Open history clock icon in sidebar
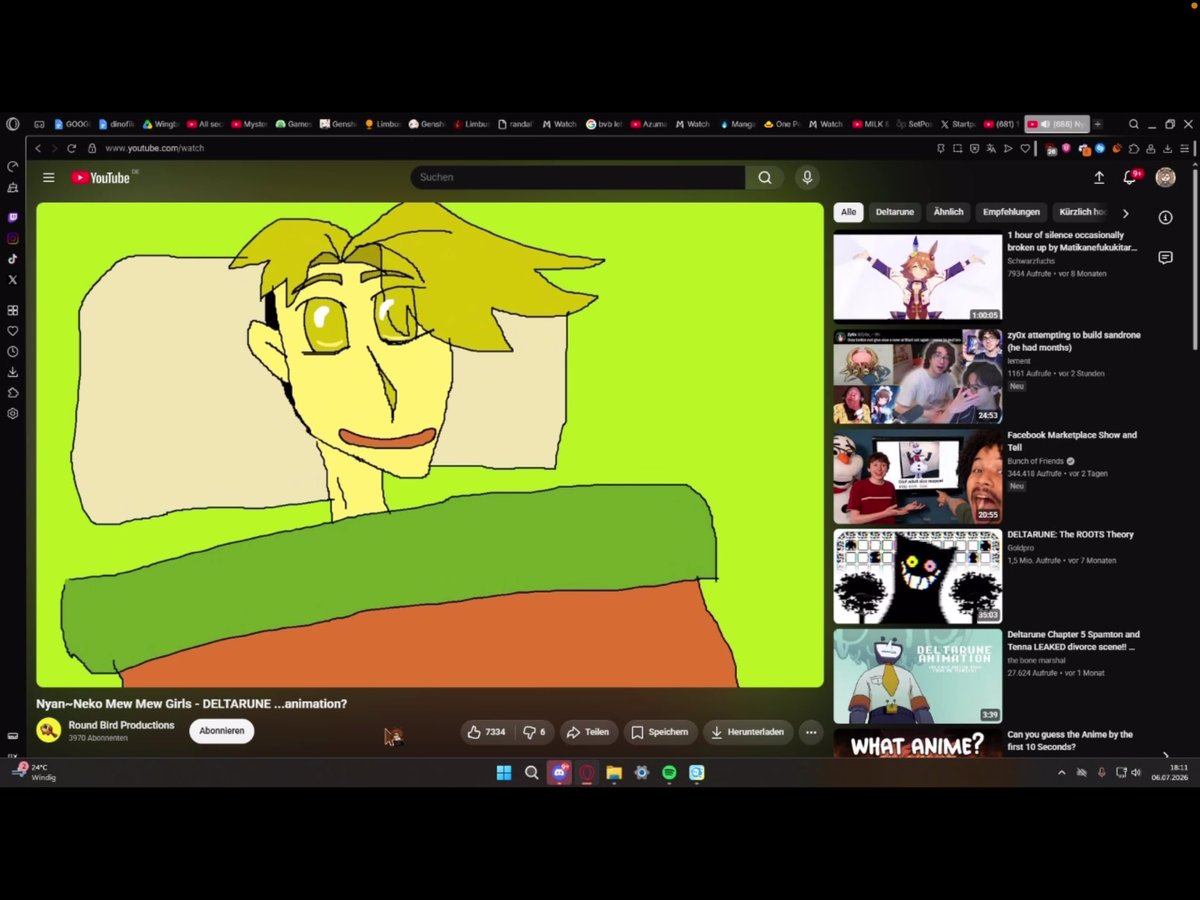 coord(13,352)
